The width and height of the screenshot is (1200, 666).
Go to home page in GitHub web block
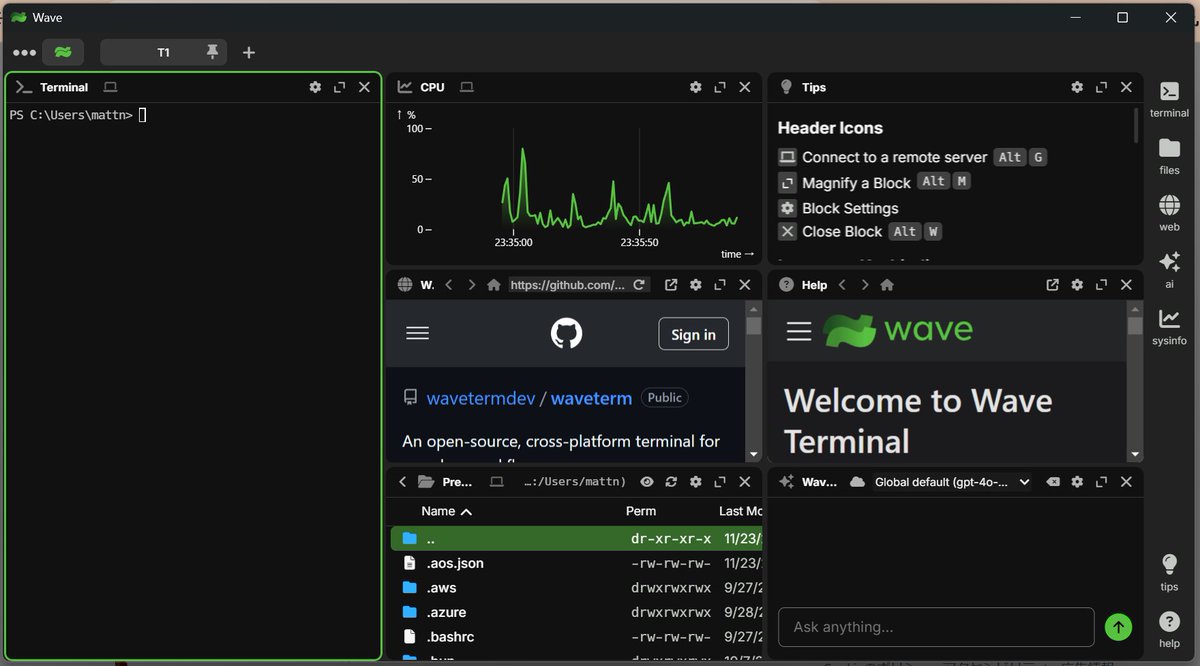[493, 285]
